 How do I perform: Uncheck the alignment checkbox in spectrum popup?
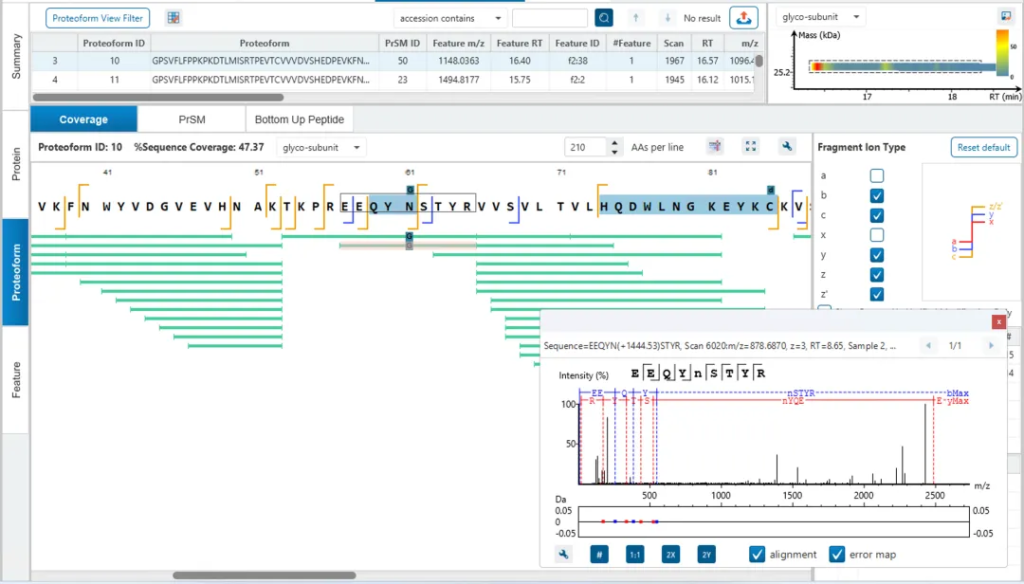click(757, 554)
